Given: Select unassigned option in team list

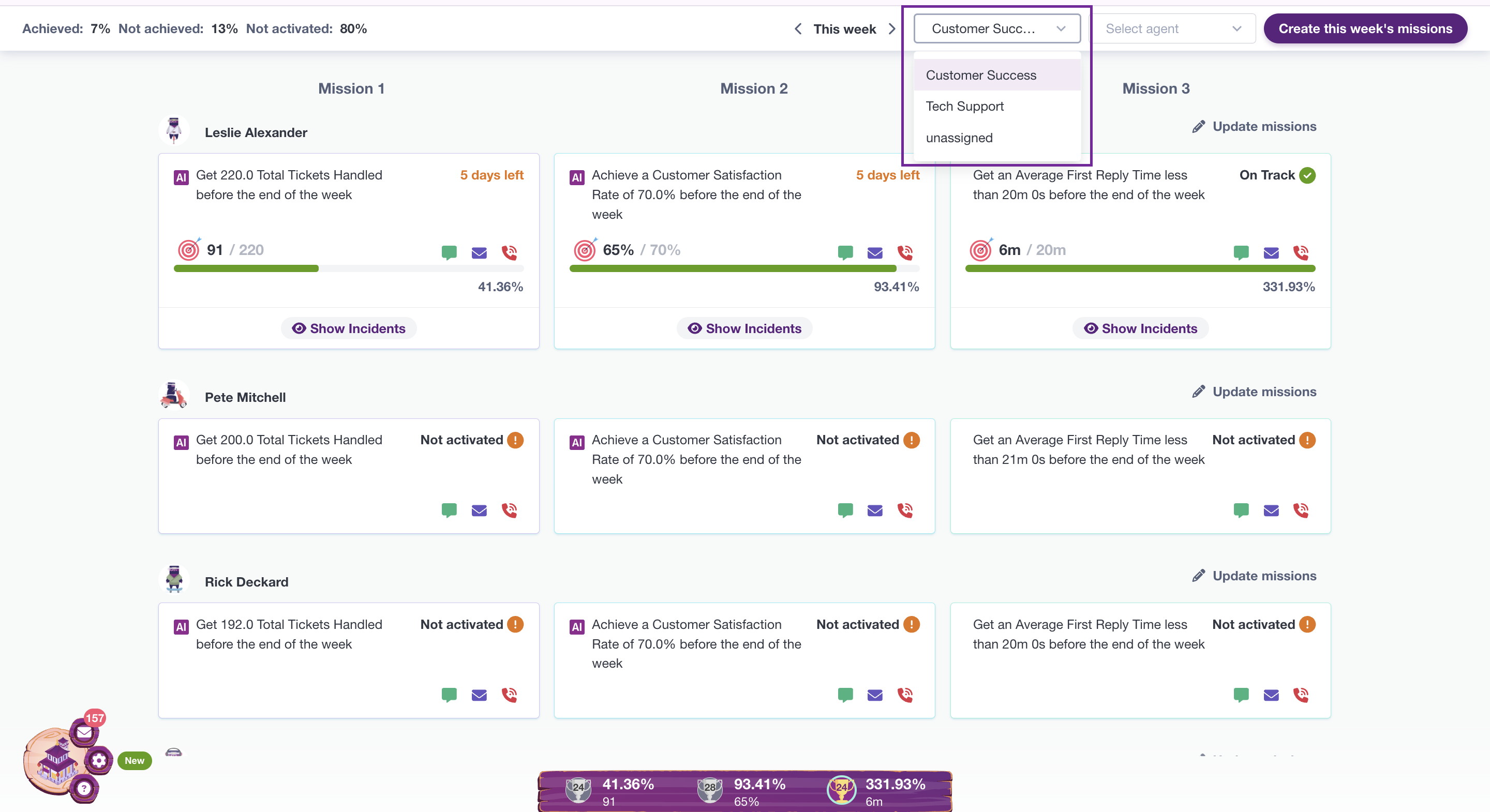Looking at the screenshot, I should [x=959, y=138].
